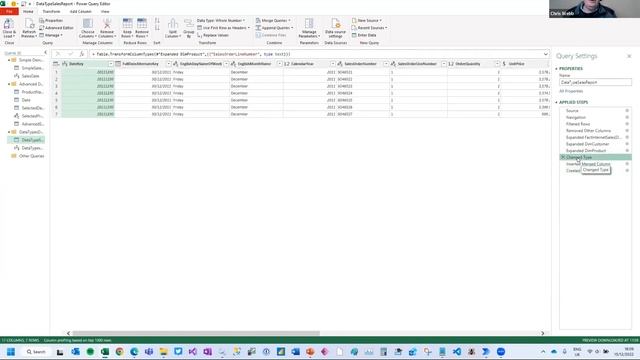Open Use First Row as Headers dropdown

pos(223,28)
